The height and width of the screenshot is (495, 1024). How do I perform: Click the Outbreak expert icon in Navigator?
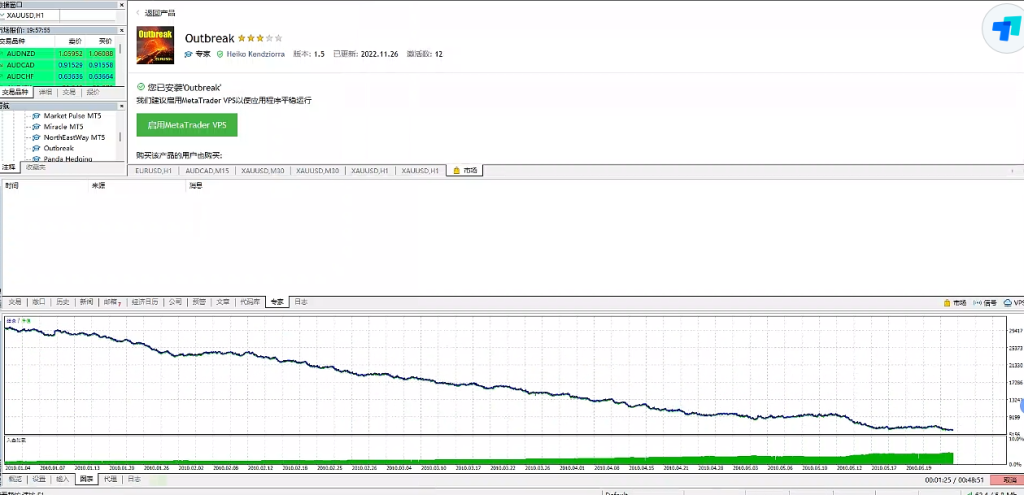tap(37, 148)
